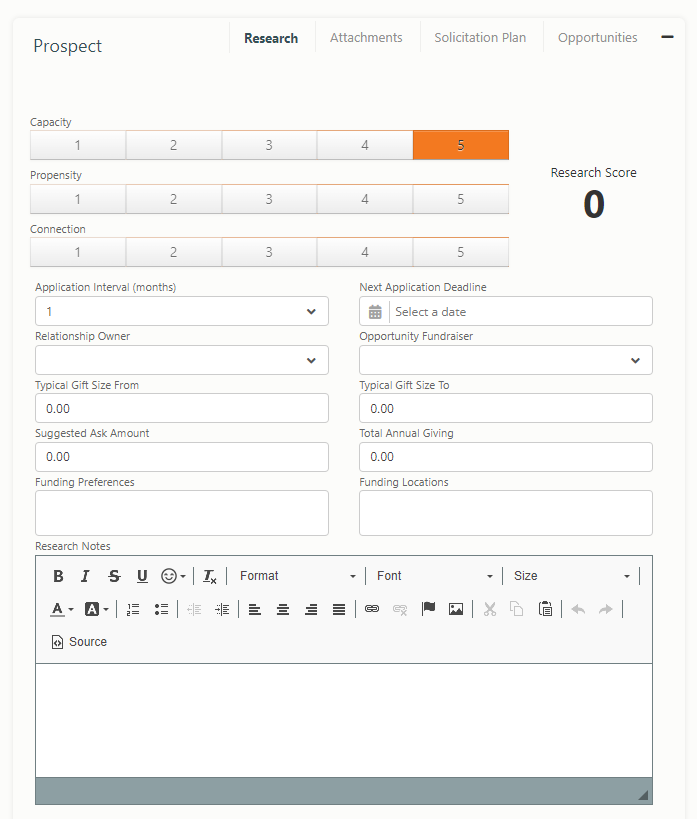
Task: Open the Format dropdown
Action: [x=298, y=576]
